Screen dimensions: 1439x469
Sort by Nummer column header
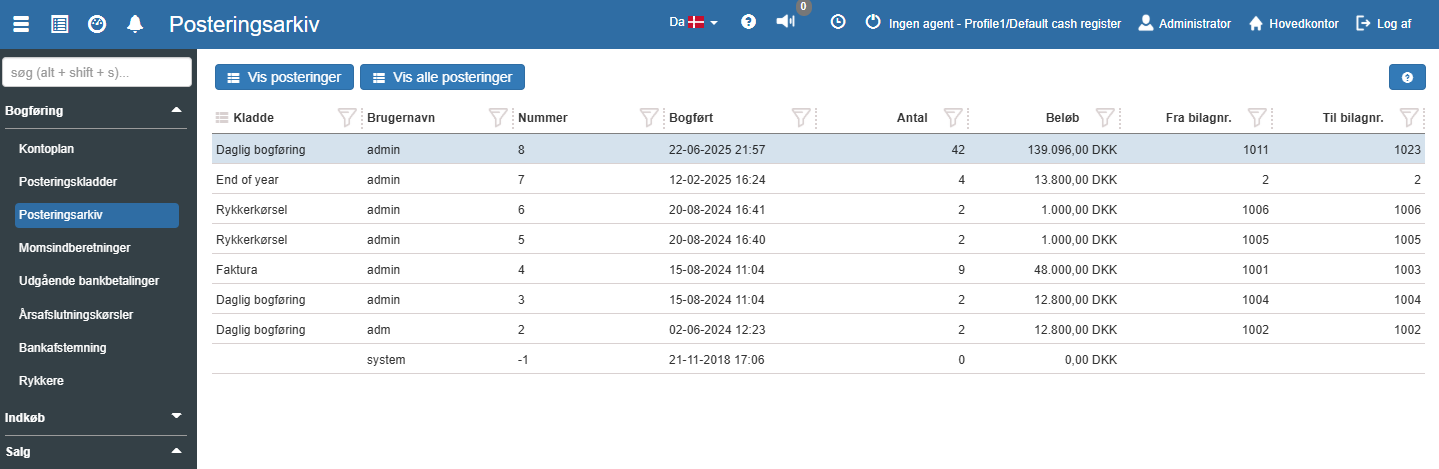point(543,118)
